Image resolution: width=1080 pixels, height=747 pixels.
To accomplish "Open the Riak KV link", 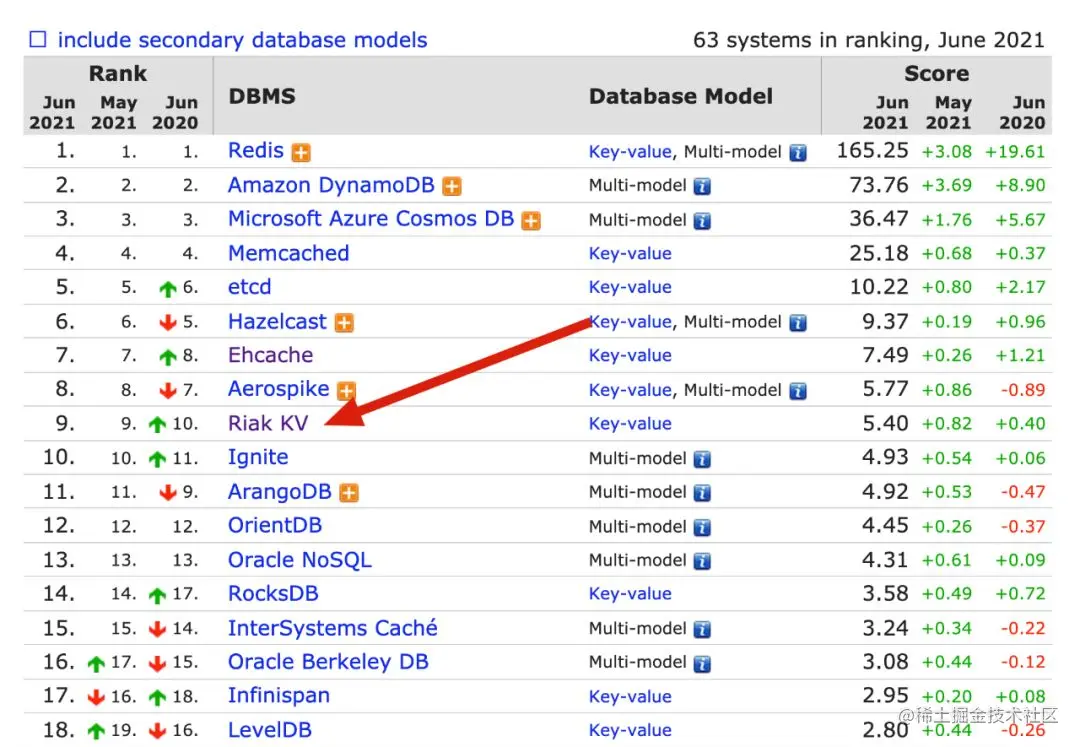I will (268, 423).
